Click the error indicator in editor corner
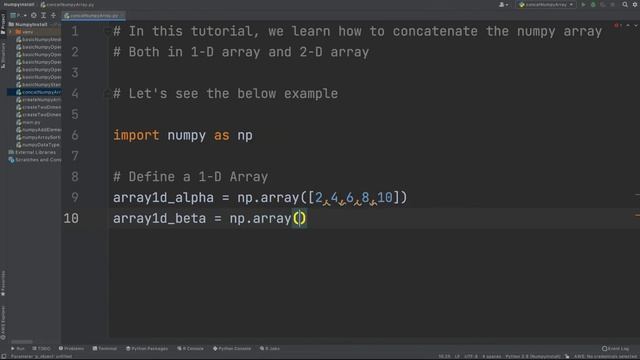The image size is (640, 360). (x=618, y=25)
